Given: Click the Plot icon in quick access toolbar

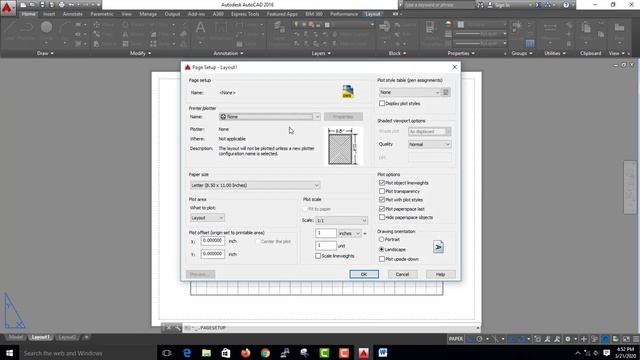Looking at the screenshot, I should [62, 5].
